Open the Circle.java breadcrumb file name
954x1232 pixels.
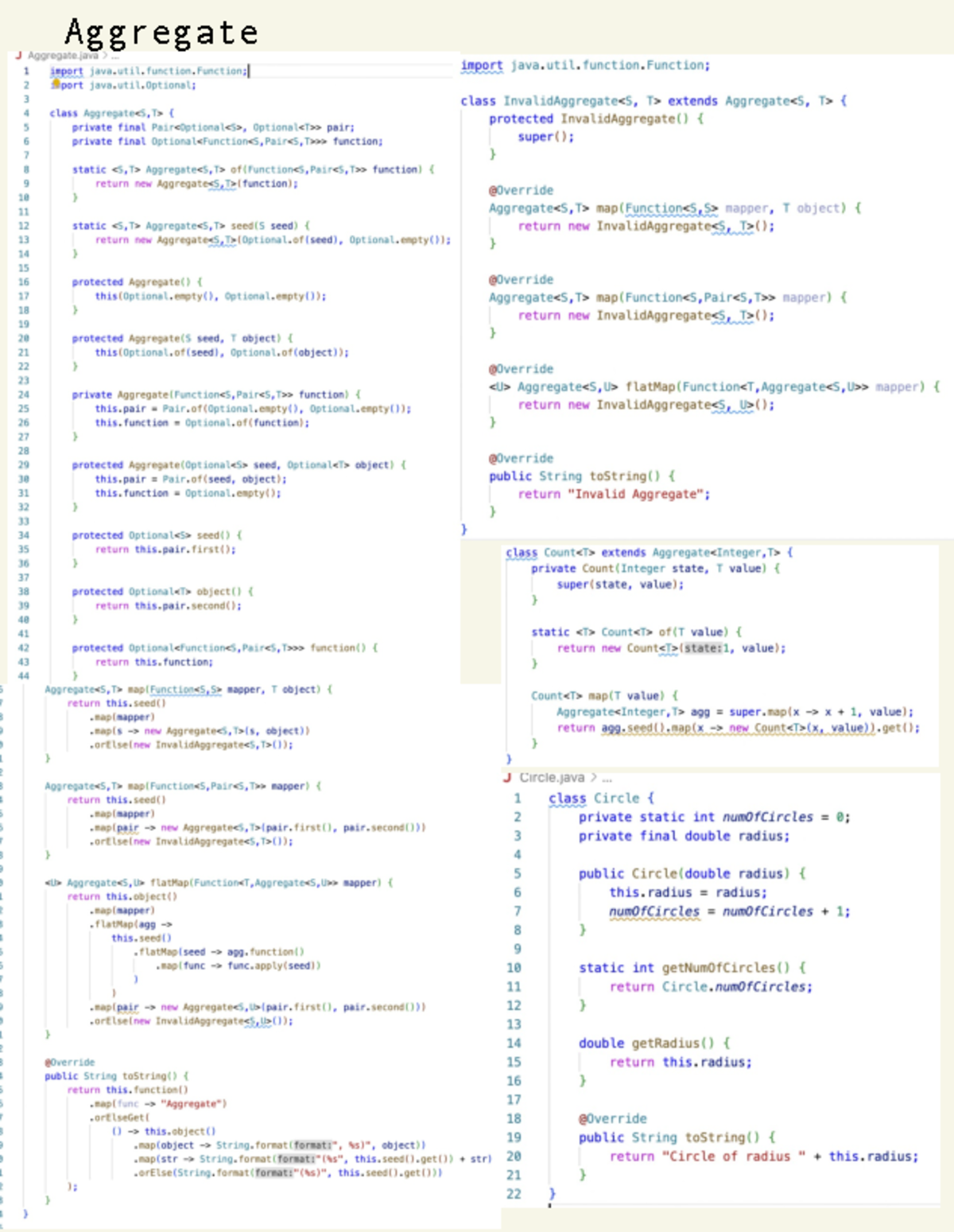coord(552,777)
